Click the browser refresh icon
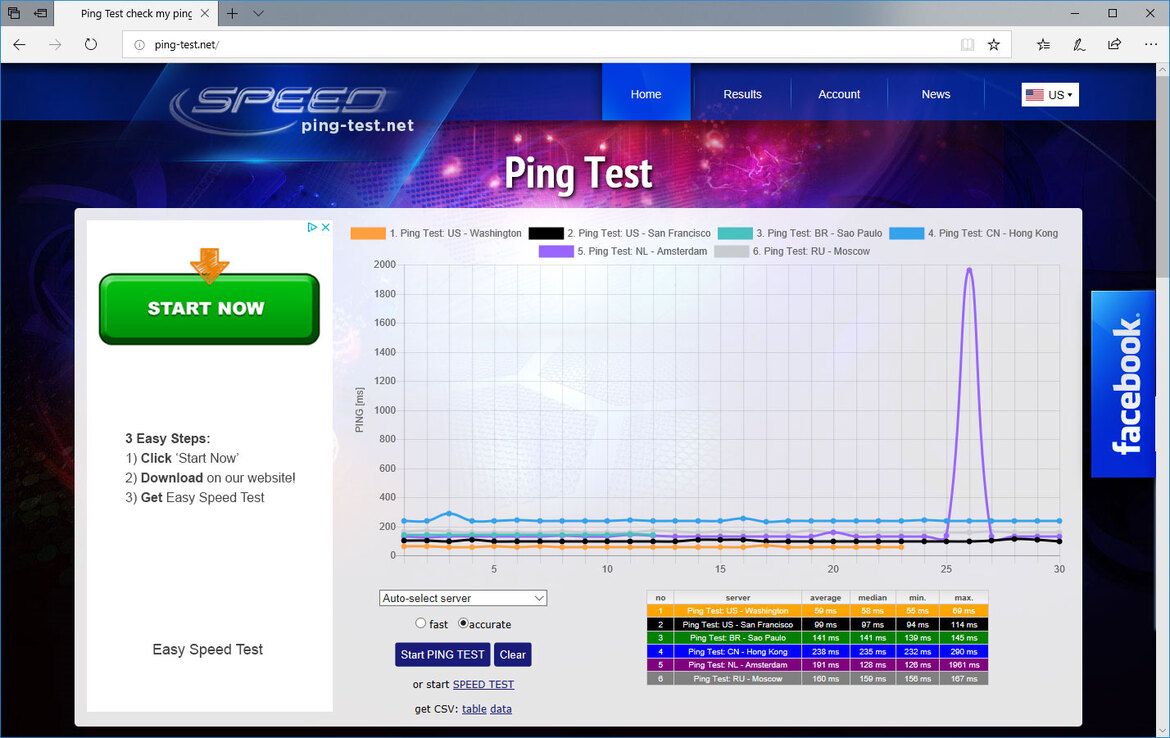Image resolution: width=1170 pixels, height=738 pixels. [x=90, y=45]
